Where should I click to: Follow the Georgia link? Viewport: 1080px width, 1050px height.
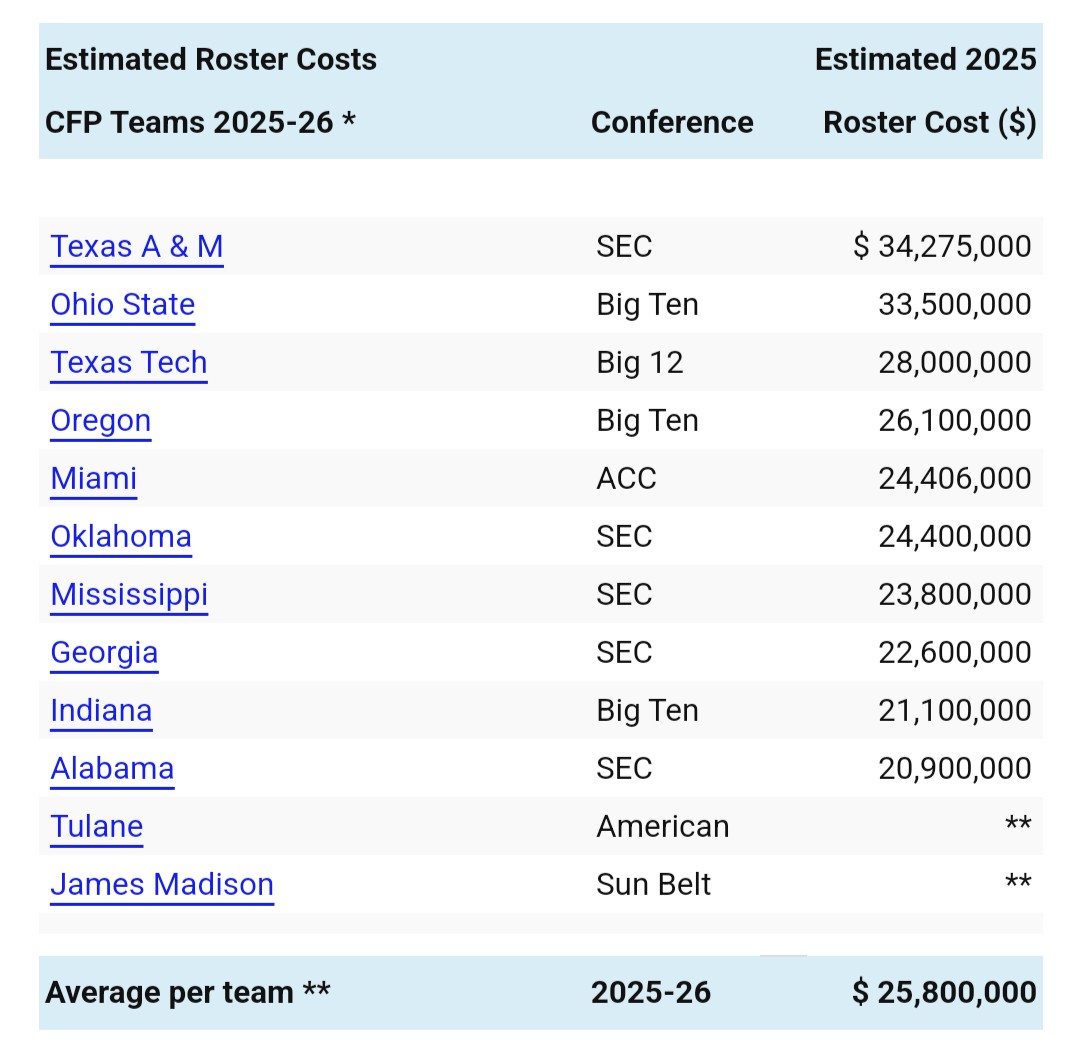(x=104, y=653)
